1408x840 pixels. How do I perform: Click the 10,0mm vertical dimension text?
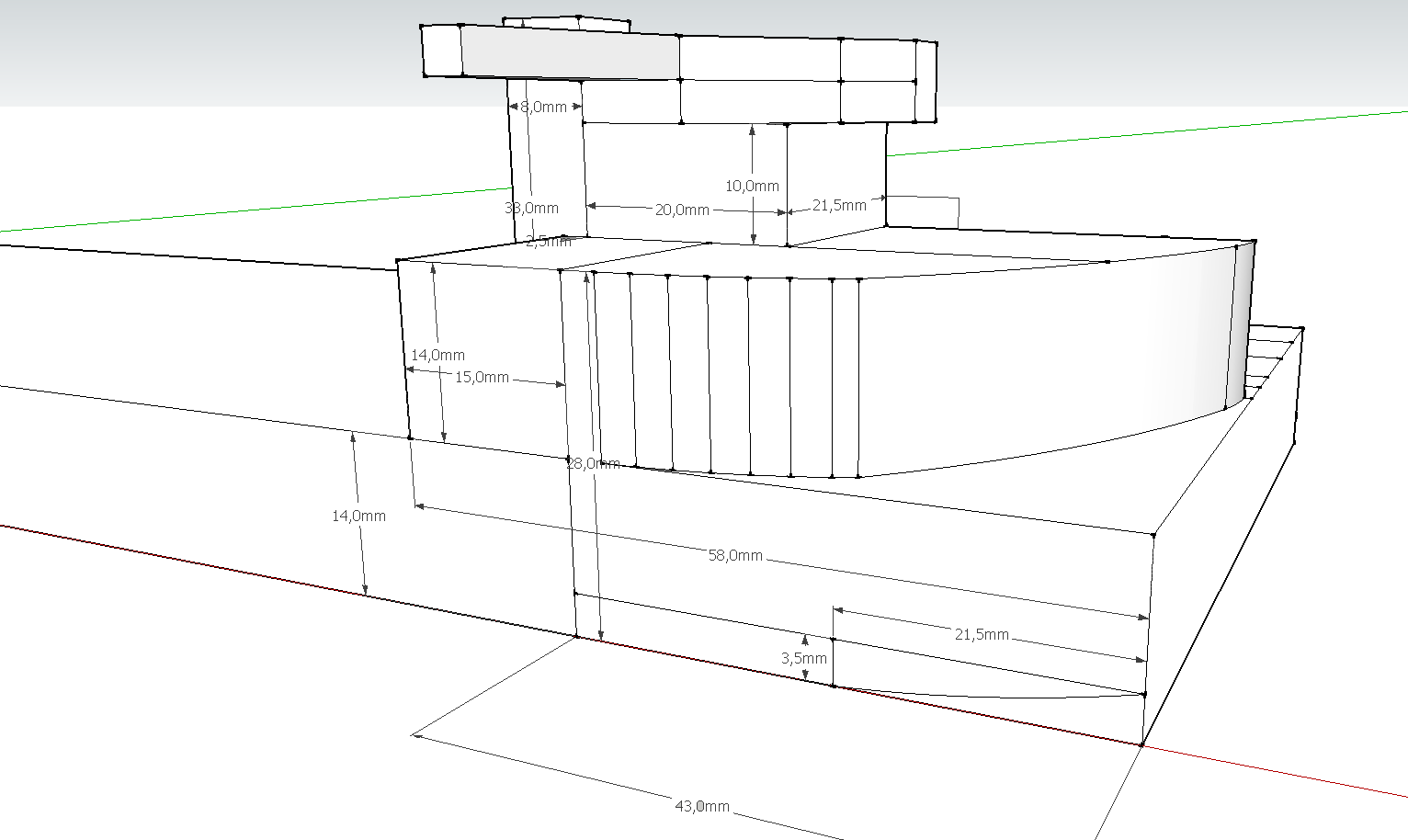point(752,186)
